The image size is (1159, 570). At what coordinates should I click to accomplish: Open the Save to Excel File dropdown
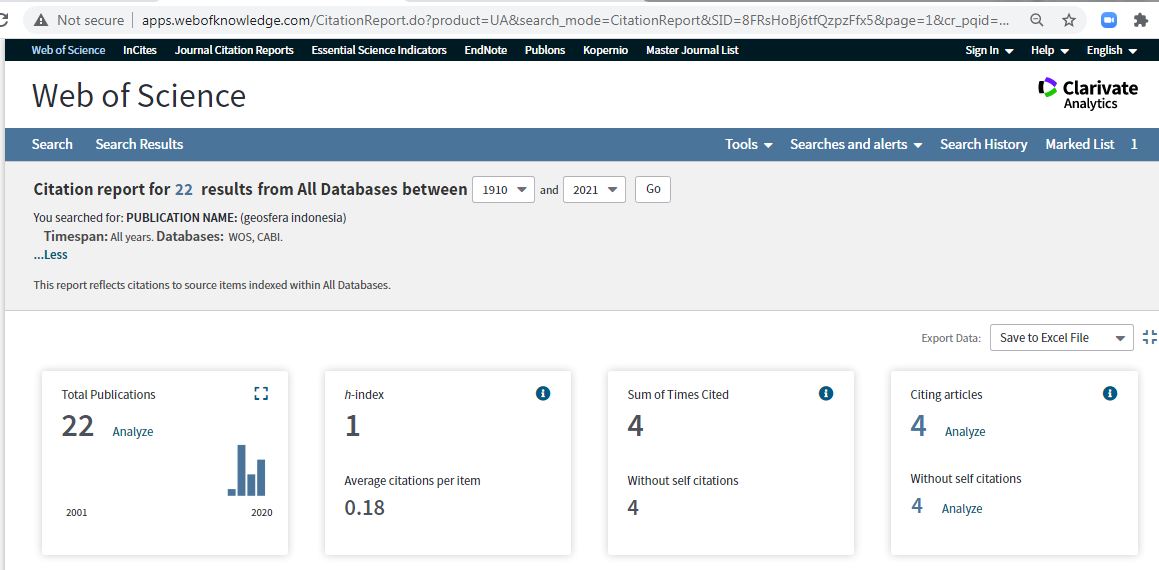click(1061, 337)
